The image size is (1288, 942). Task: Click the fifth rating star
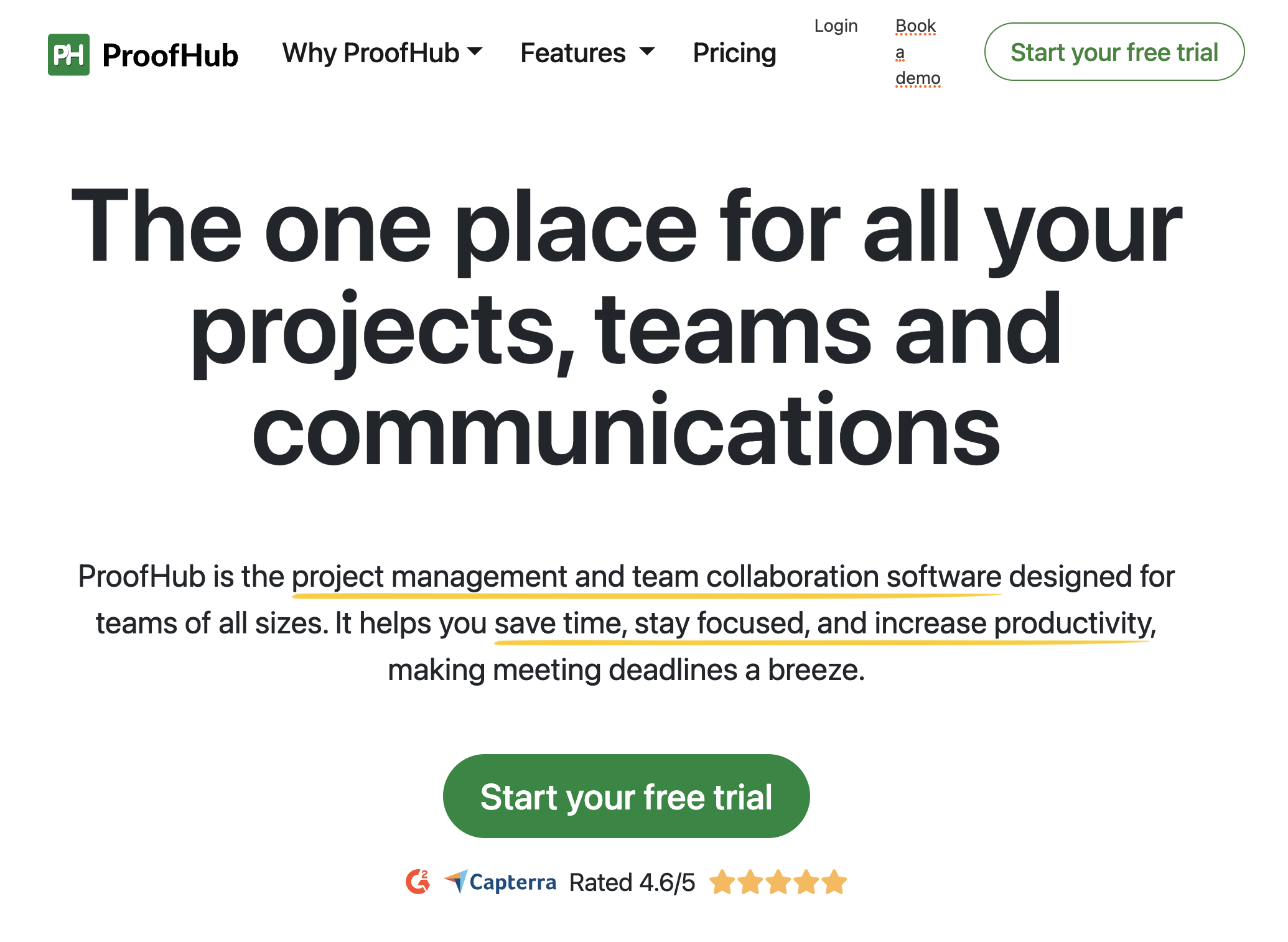[834, 882]
